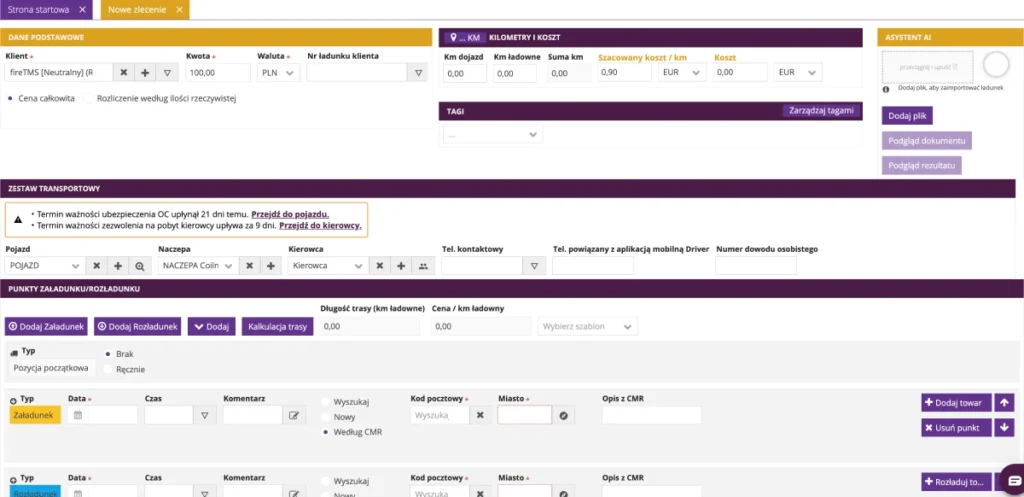Open Nr ładunku klienta filter triangle

click(x=418, y=72)
